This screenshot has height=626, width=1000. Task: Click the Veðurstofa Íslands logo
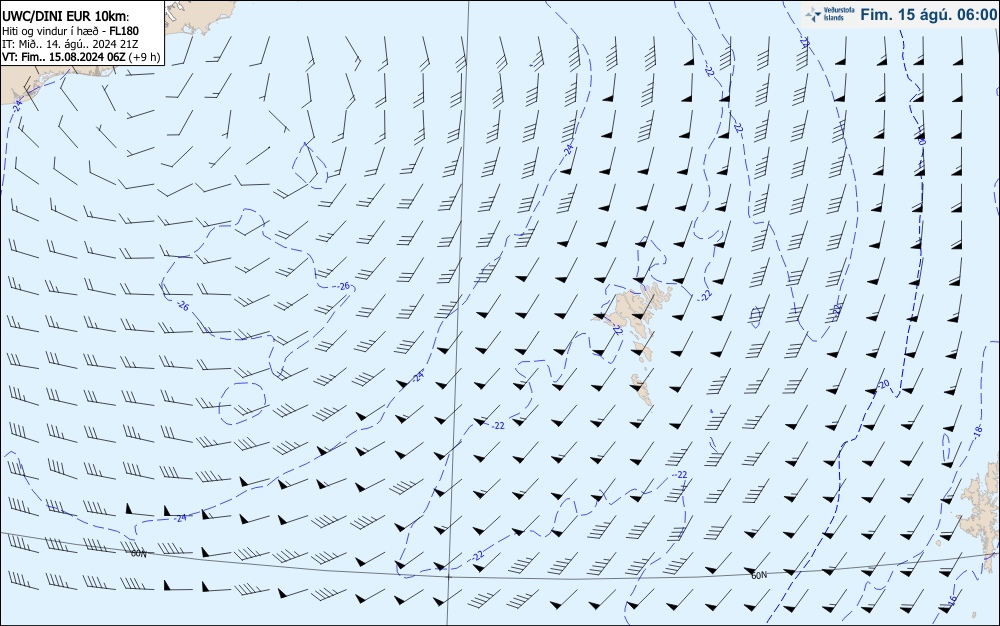coord(829,15)
